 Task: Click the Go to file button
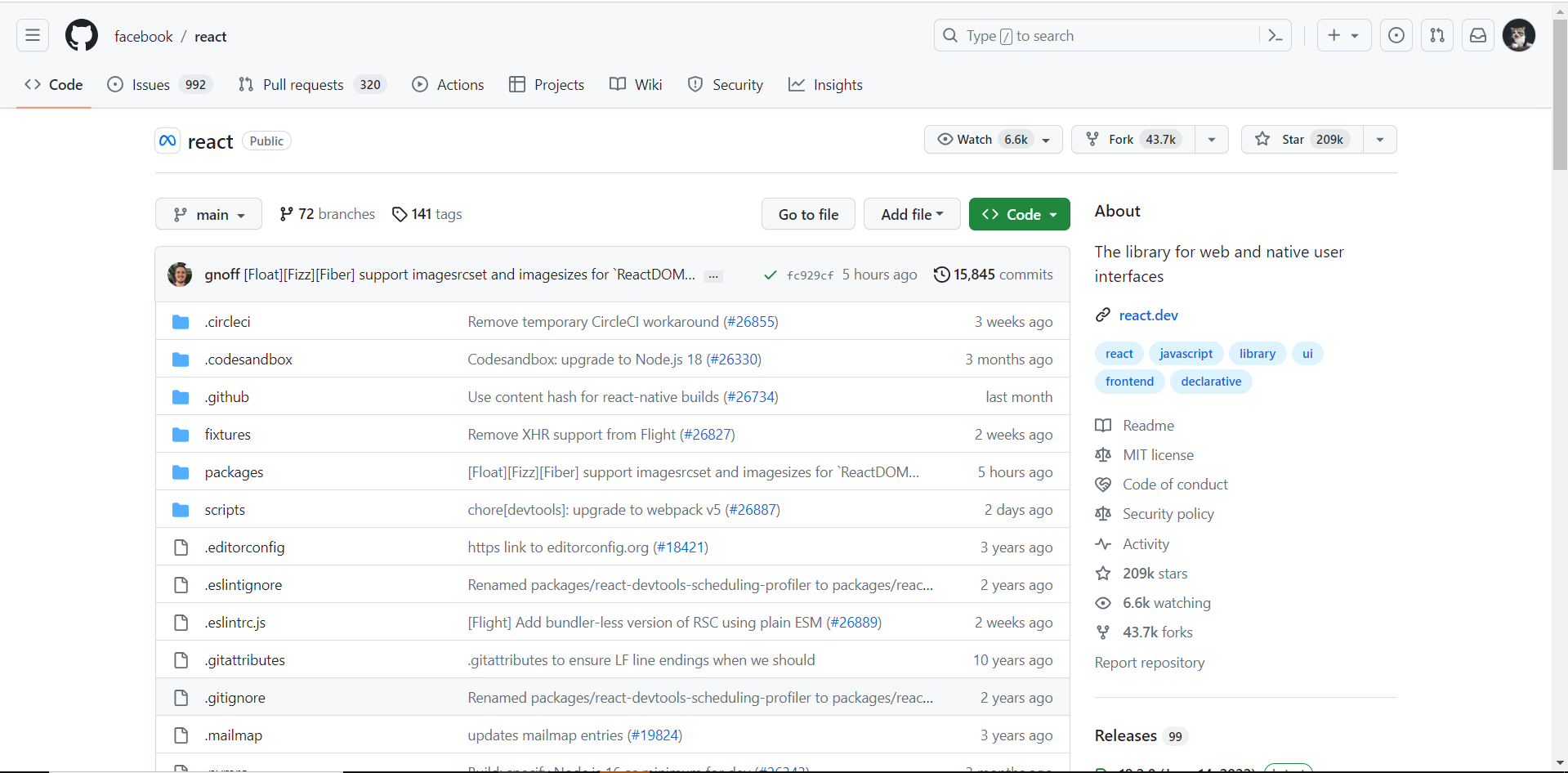pos(808,214)
